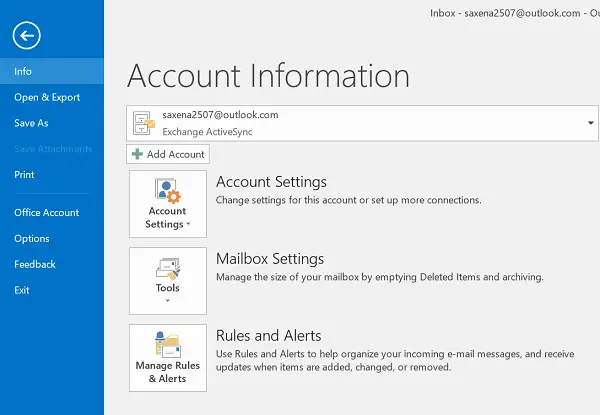Click the Add Account button label
600x415 pixels.
pos(176,154)
